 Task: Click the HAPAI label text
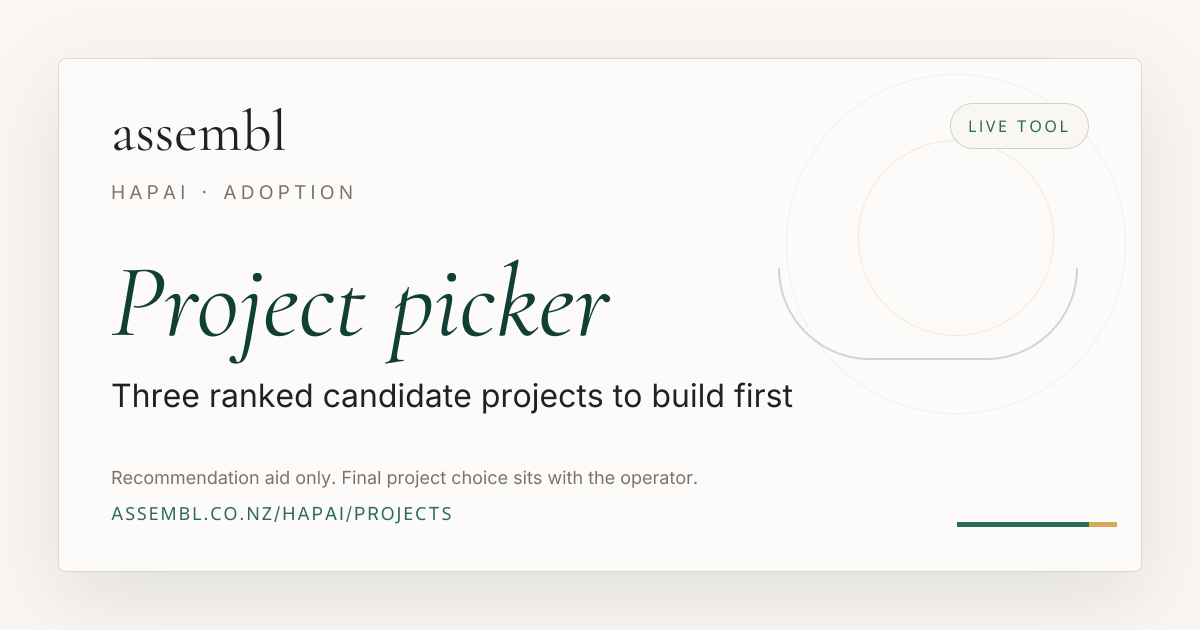click(149, 192)
